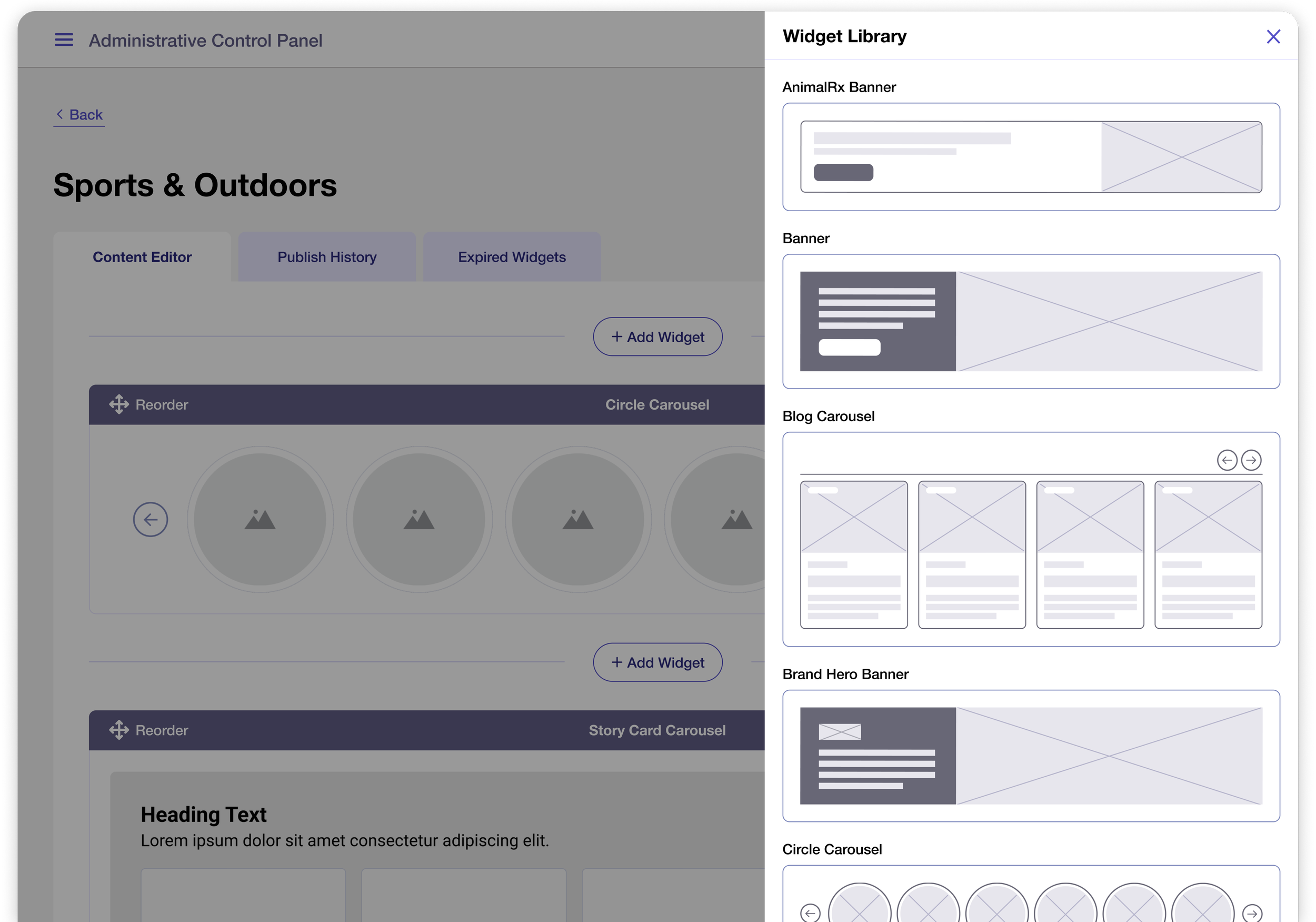Screen dimensions: 1316x922
Task: Click the Back link
Action: coord(79,115)
